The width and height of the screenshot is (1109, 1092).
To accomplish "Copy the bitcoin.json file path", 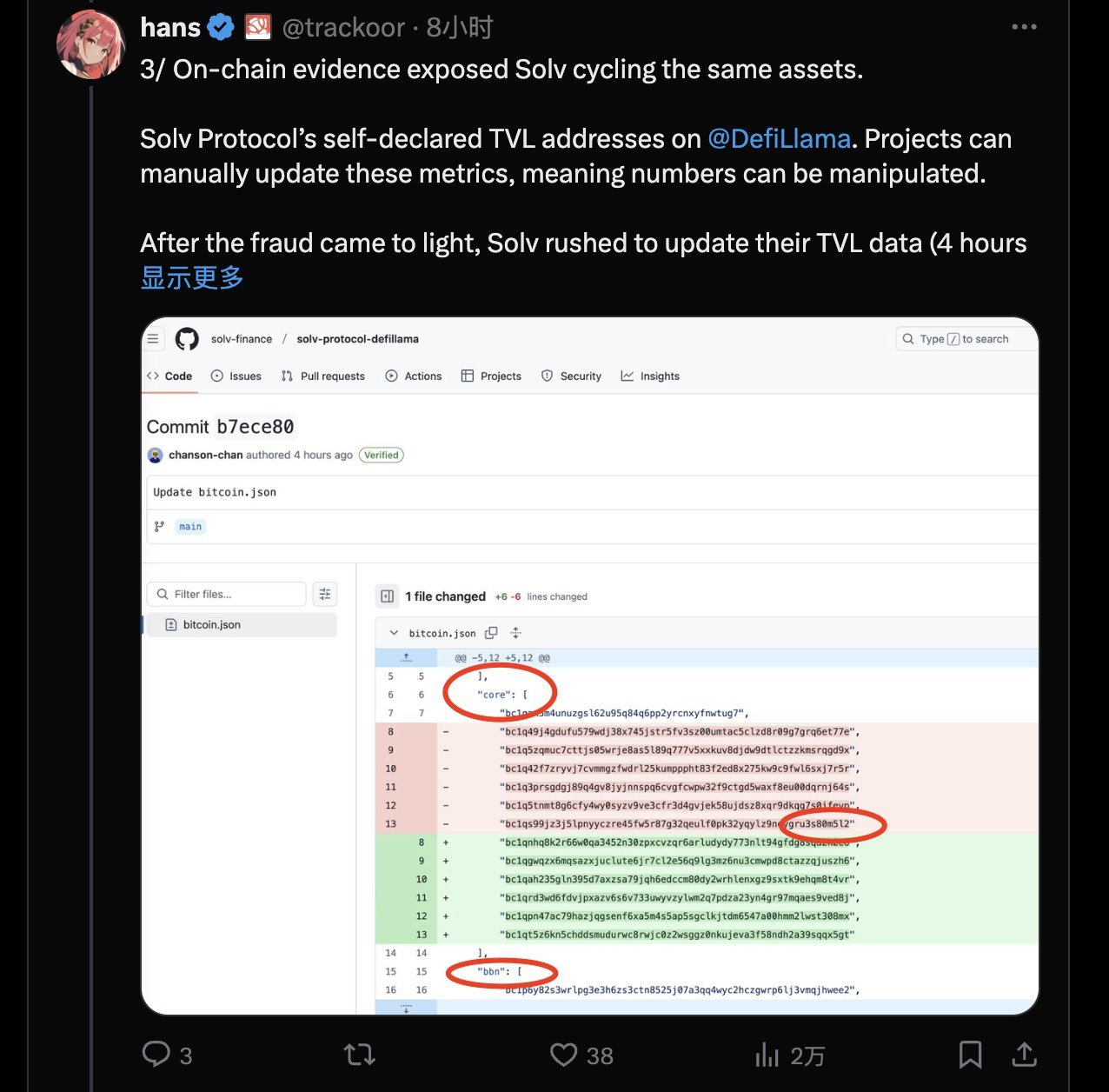I will tap(491, 633).
